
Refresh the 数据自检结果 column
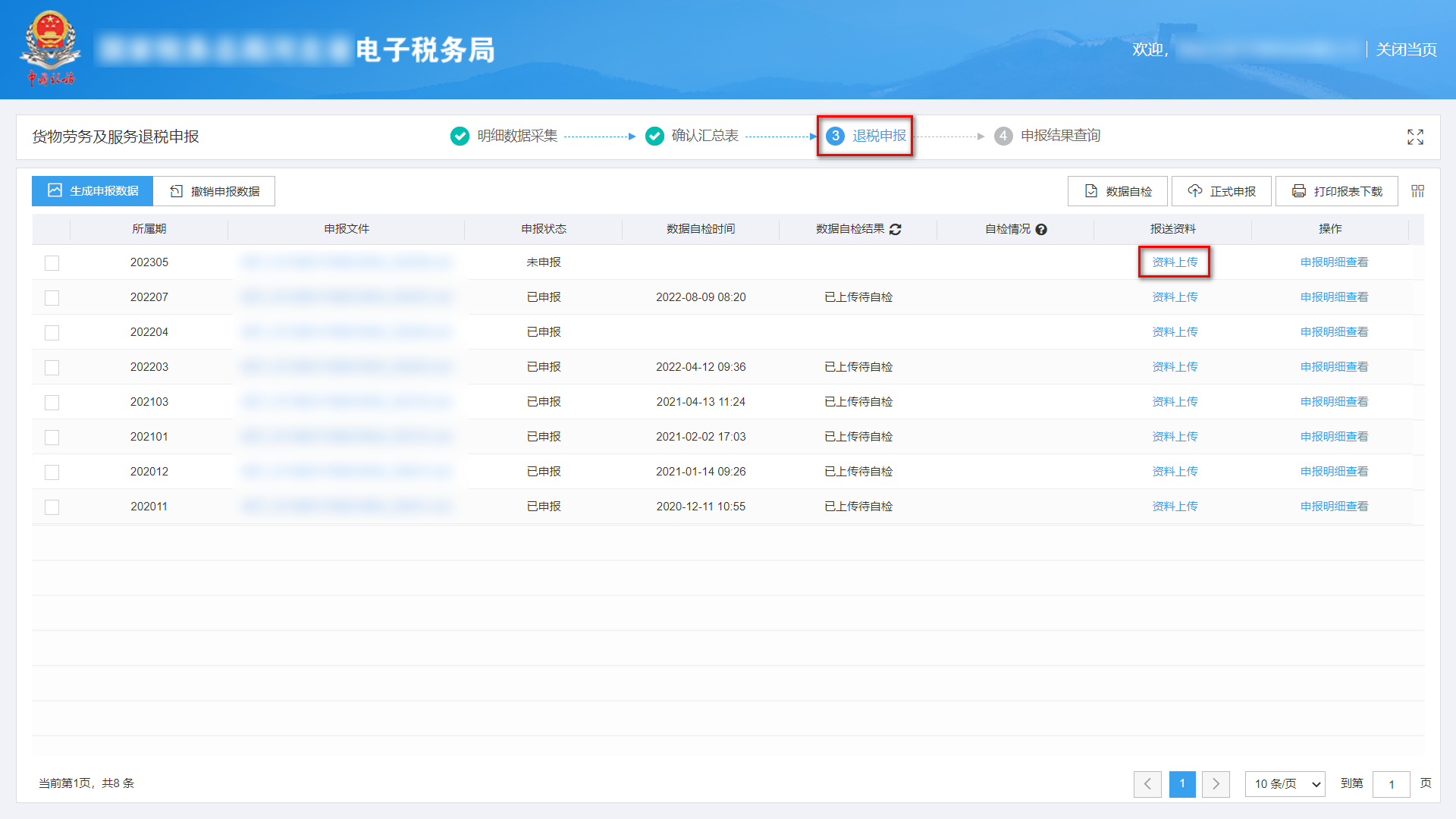[x=896, y=229]
